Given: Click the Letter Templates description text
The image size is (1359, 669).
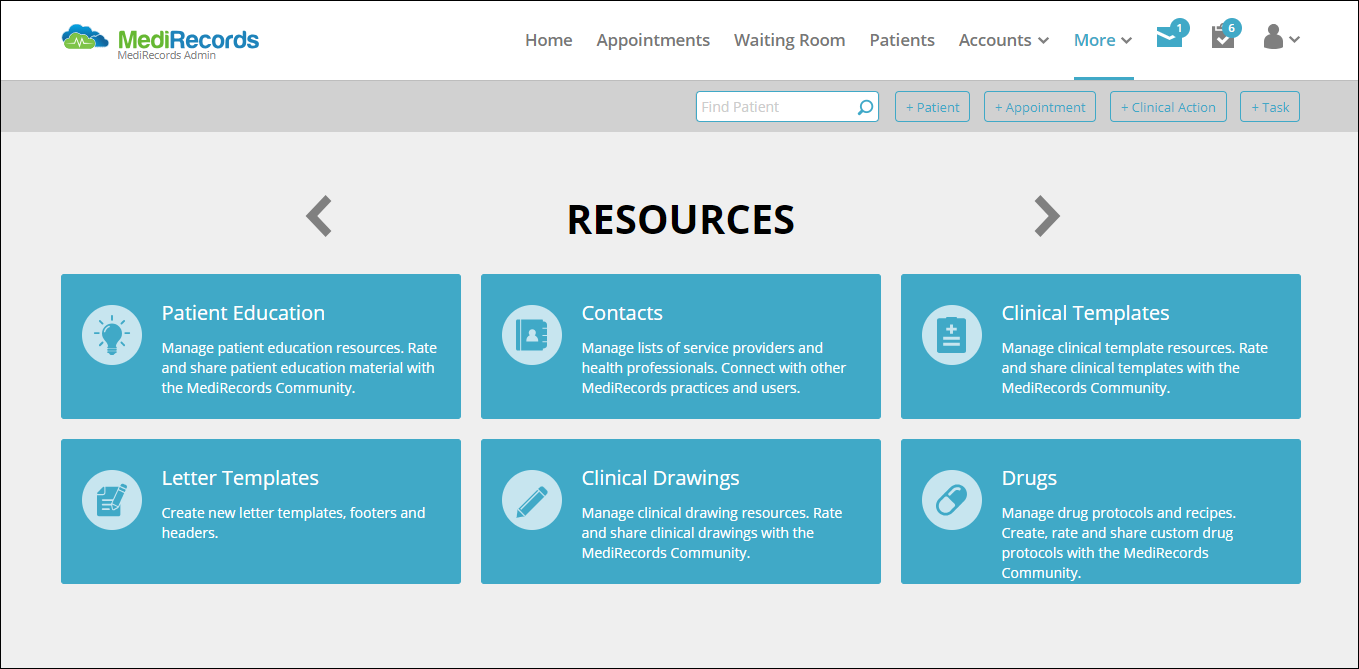Looking at the screenshot, I should 294,523.
